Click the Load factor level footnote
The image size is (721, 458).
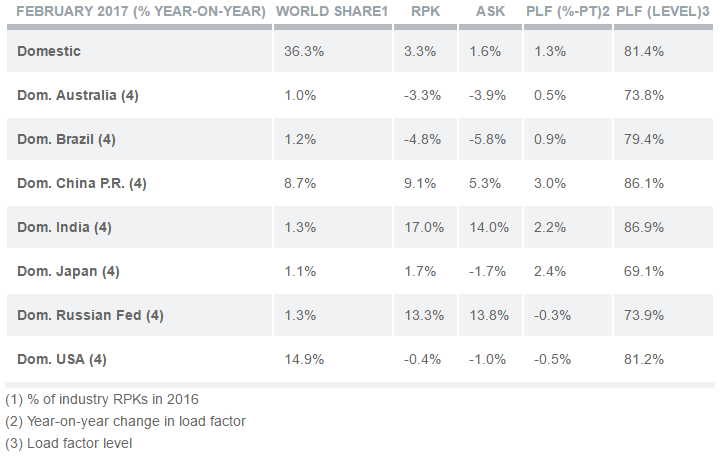pyautogui.click(x=69, y=442)
